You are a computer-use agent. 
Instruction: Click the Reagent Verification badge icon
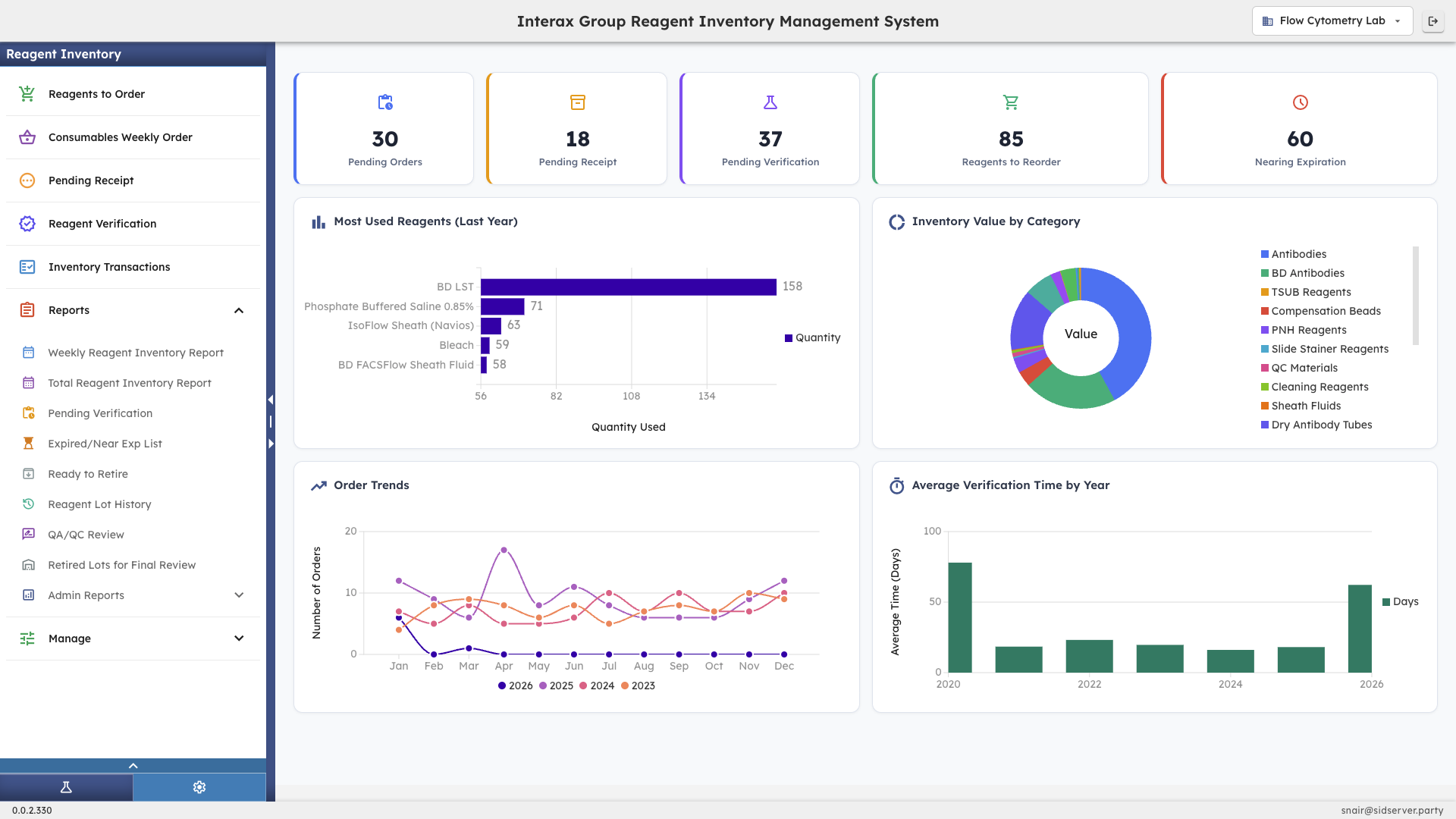pos(27,223)
